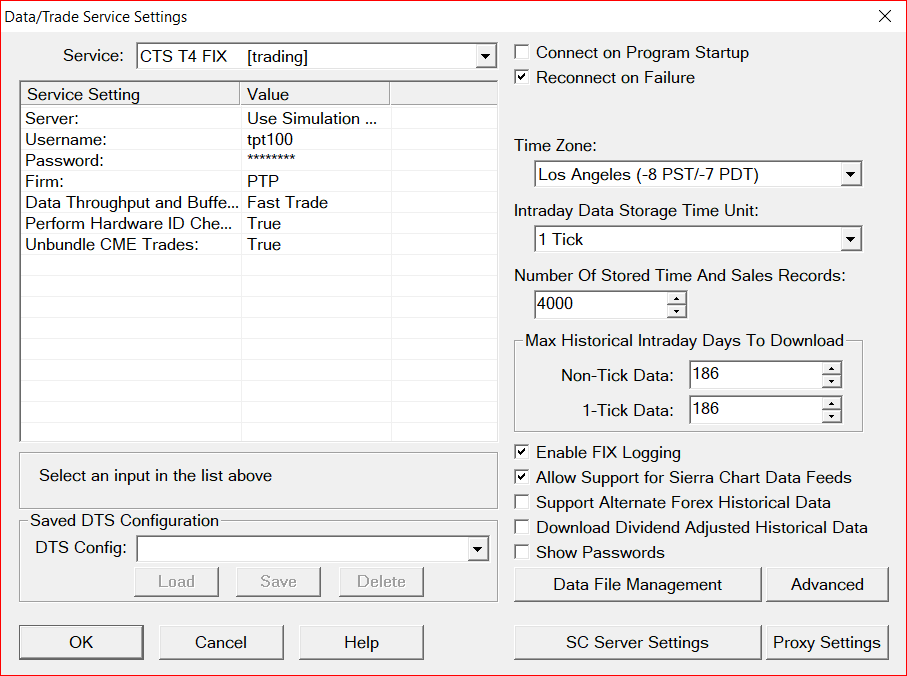Click the Value column header

[315, 94]
